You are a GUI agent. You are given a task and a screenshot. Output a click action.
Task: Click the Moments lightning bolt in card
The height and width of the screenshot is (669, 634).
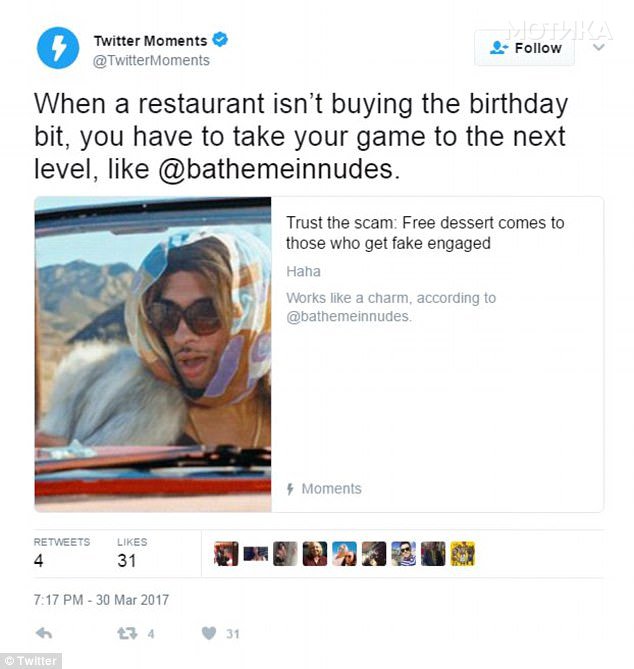290,489
